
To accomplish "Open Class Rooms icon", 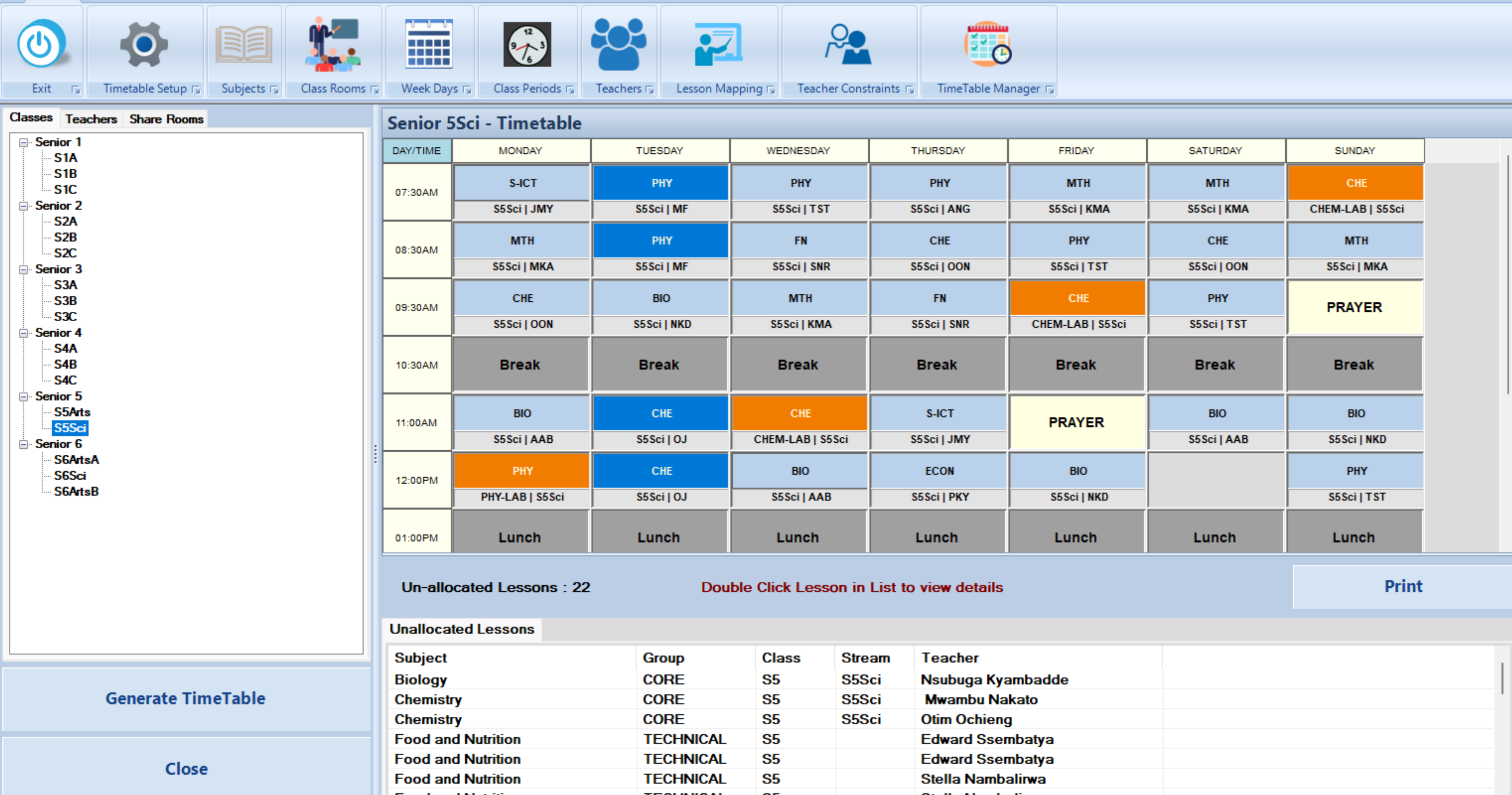I will 333,44.
